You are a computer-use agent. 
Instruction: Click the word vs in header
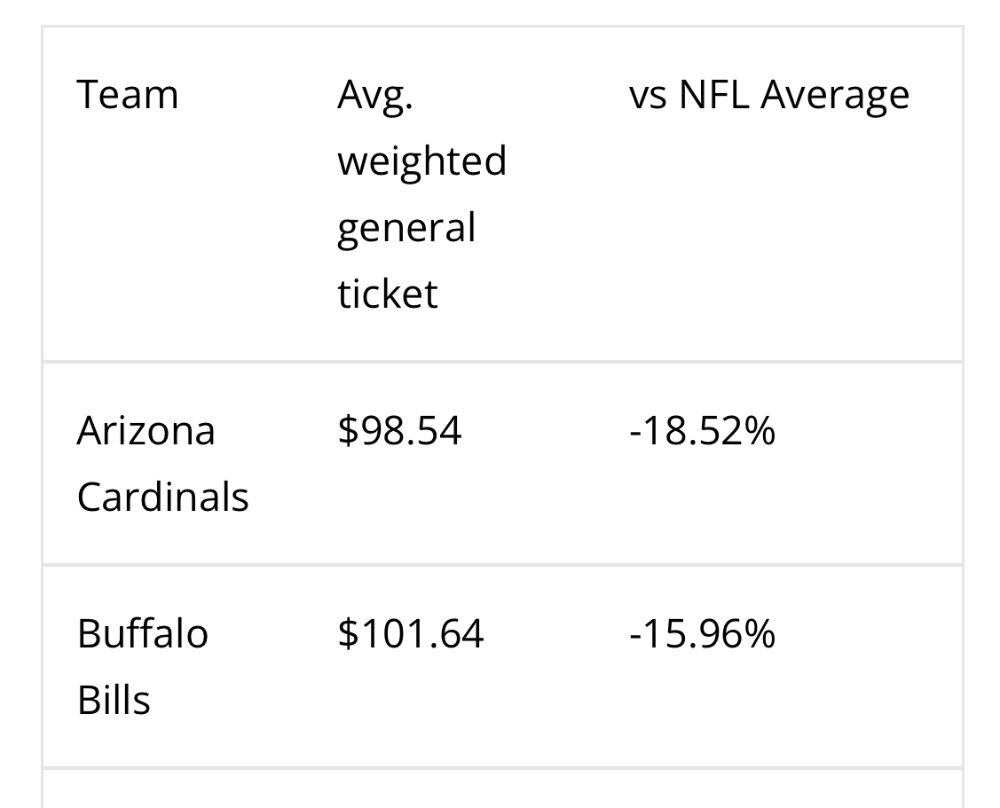(x=648, y=96)
